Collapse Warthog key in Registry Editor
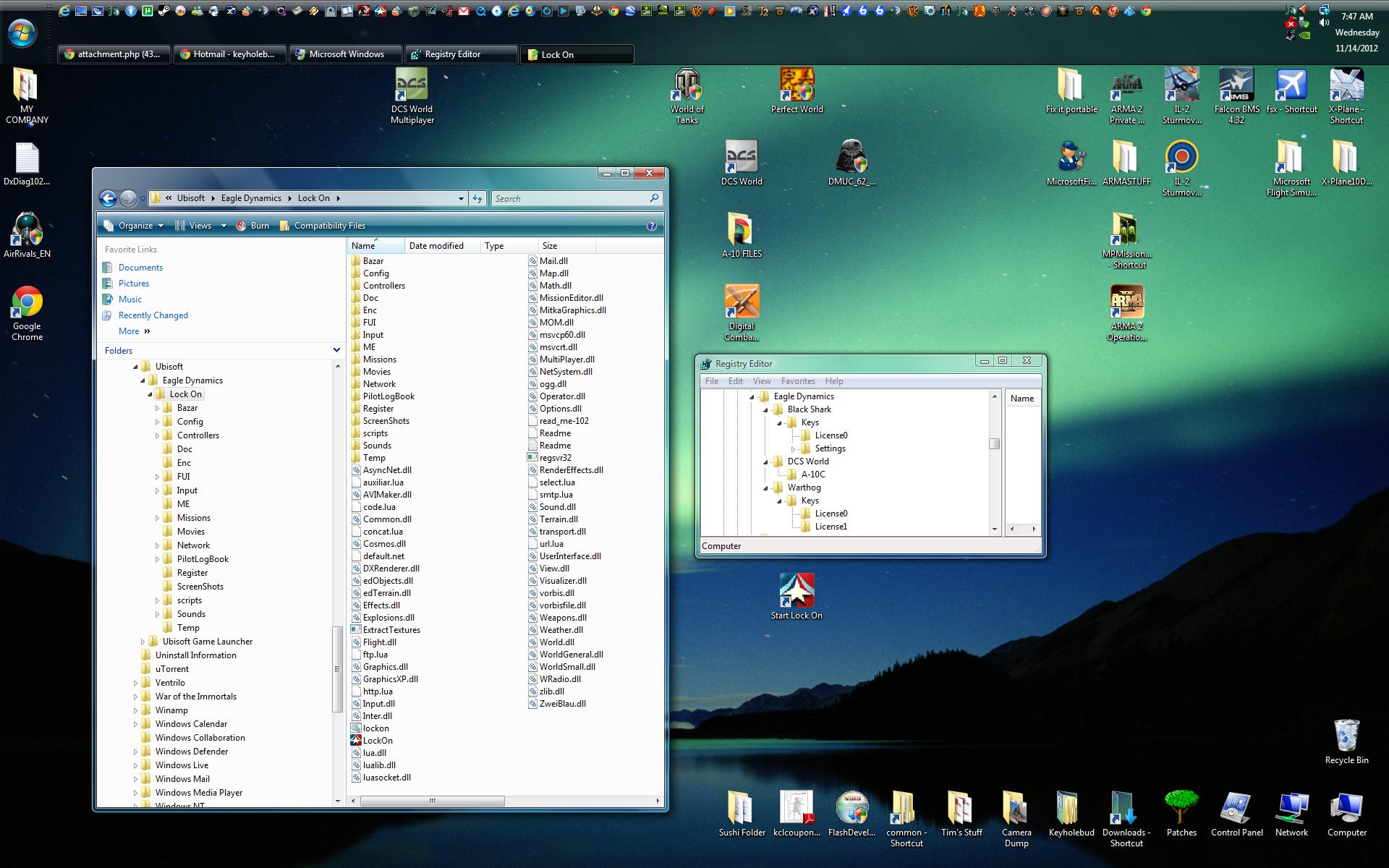 (x=766, y=488)
